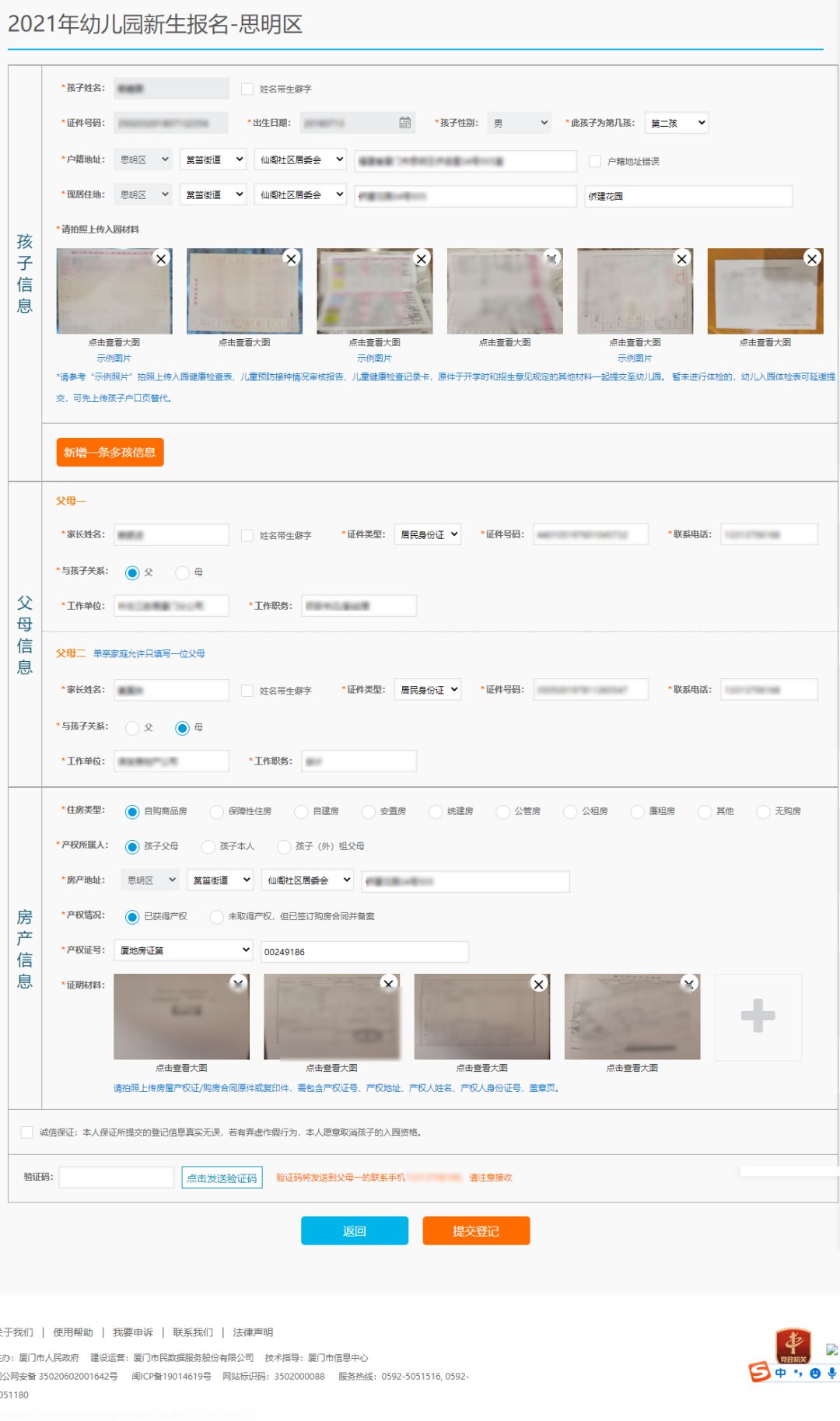Activate the Sogou voice input microphone icon
The width and height of the screenshot is (840, 1421).
(831, 1374)
